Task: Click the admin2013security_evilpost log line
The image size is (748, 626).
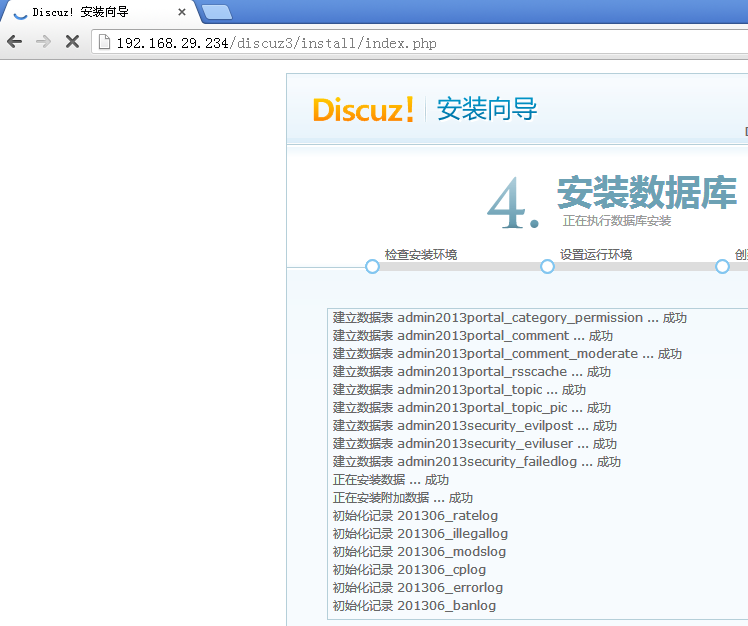Action: (475, 426)
